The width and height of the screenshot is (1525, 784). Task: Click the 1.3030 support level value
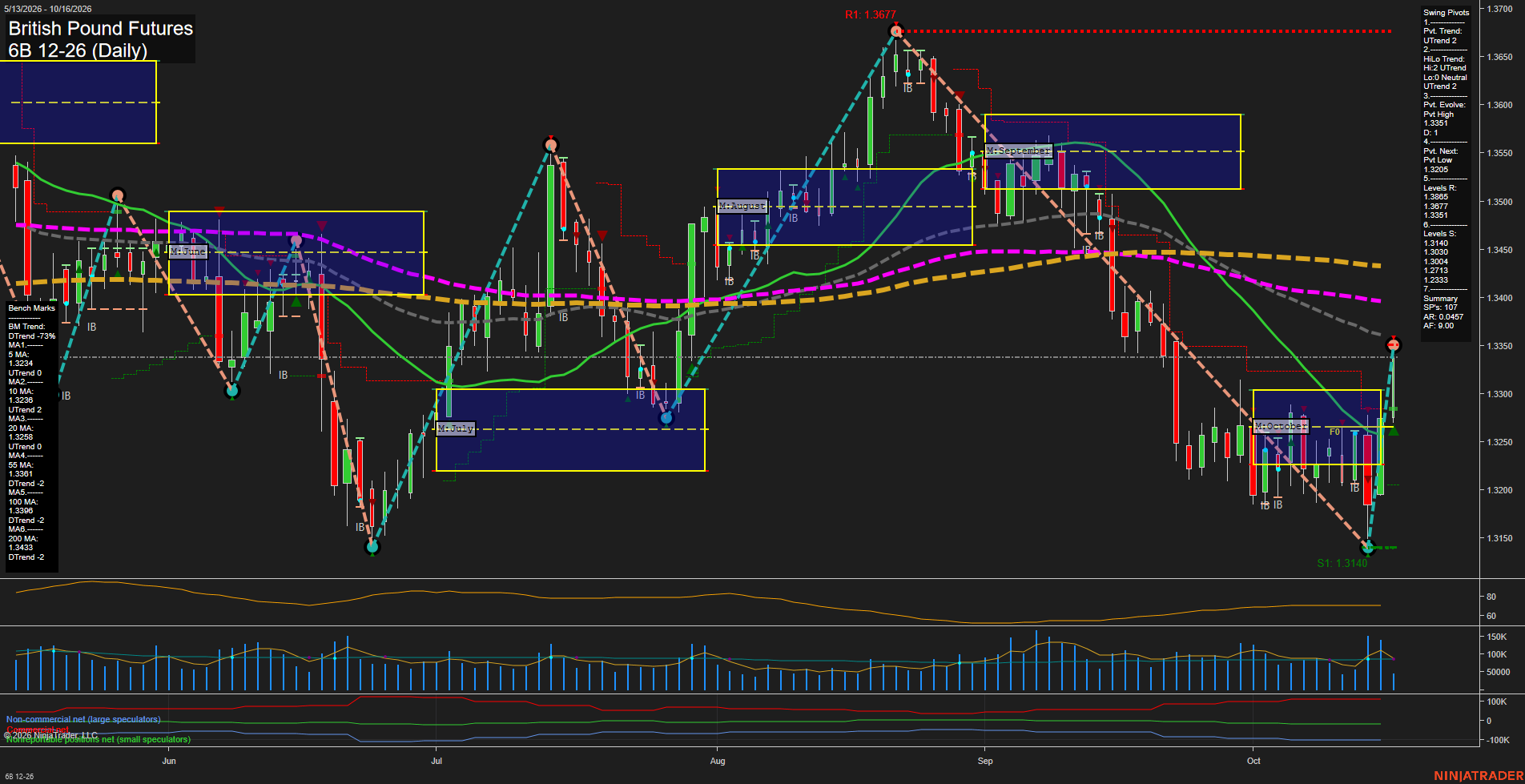[x=1435, y=252]
